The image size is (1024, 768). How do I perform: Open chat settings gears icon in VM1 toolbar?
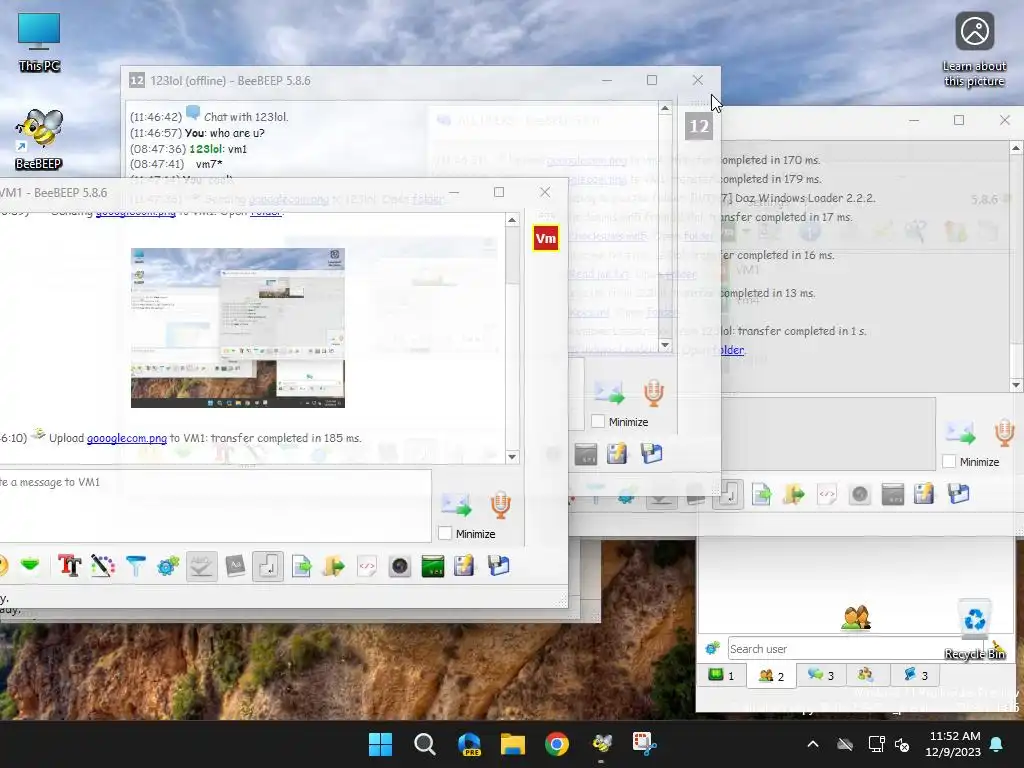click(x=168, y=566)
